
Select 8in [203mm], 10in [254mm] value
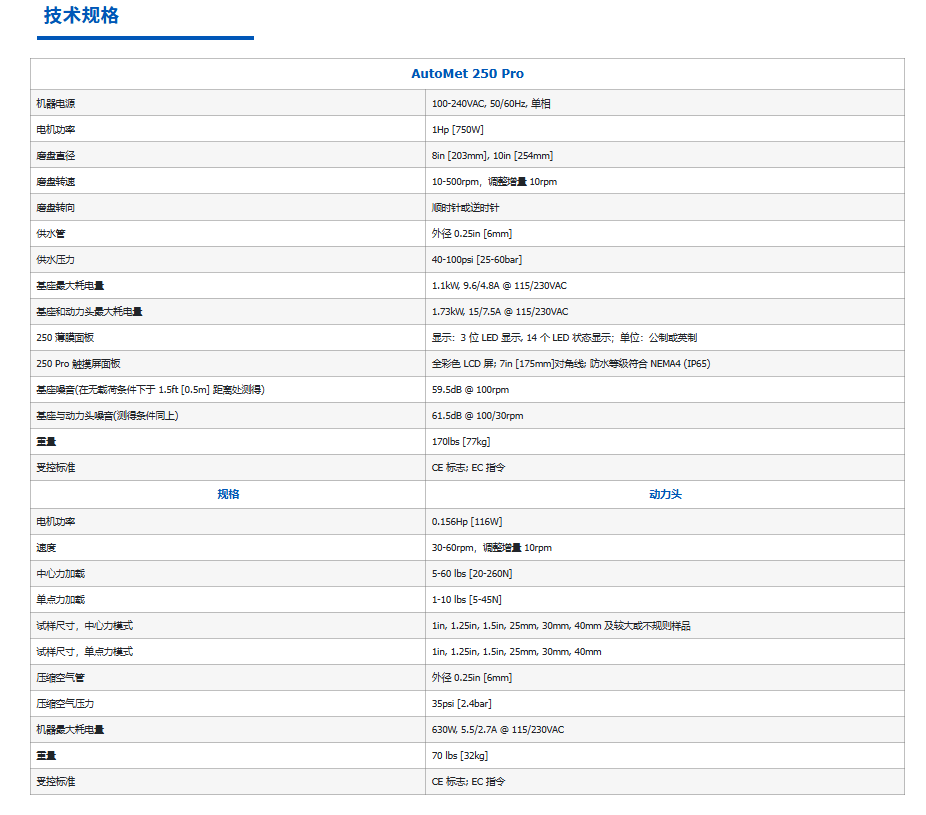tap(492, 155)
